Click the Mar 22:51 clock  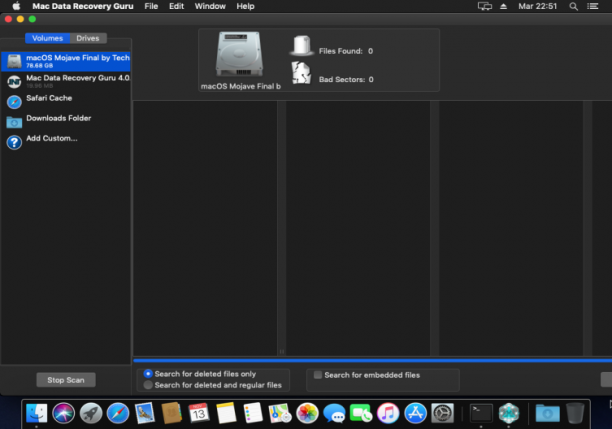click(537, 6)
